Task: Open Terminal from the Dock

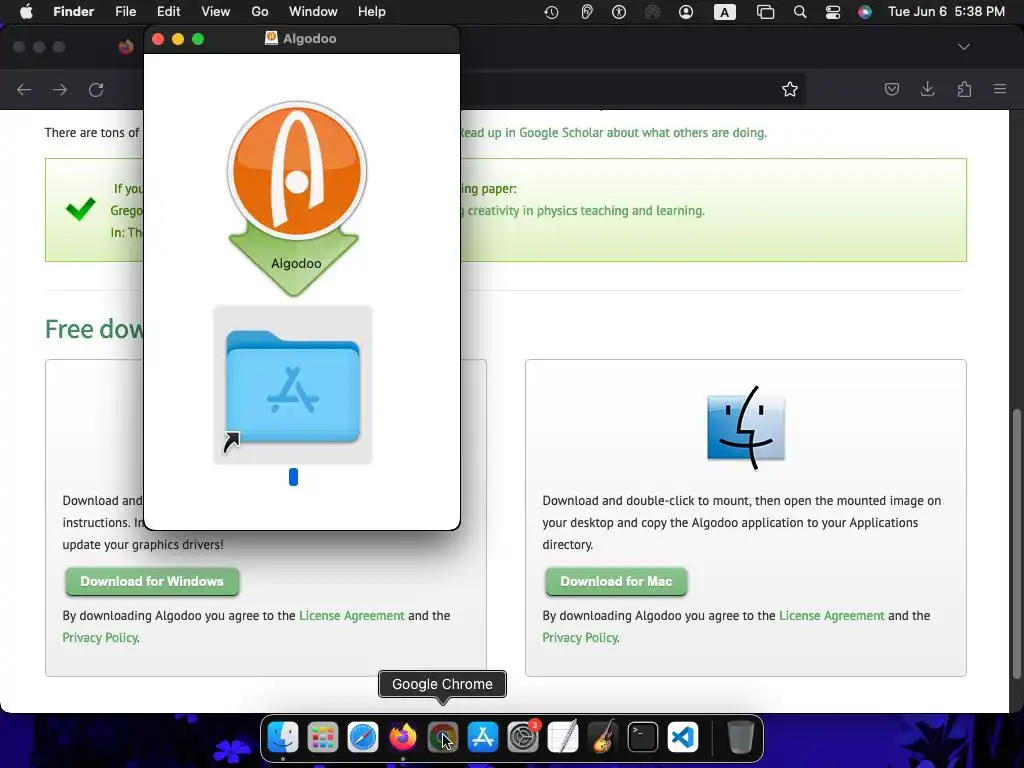Action: click(x=643, y=737)
